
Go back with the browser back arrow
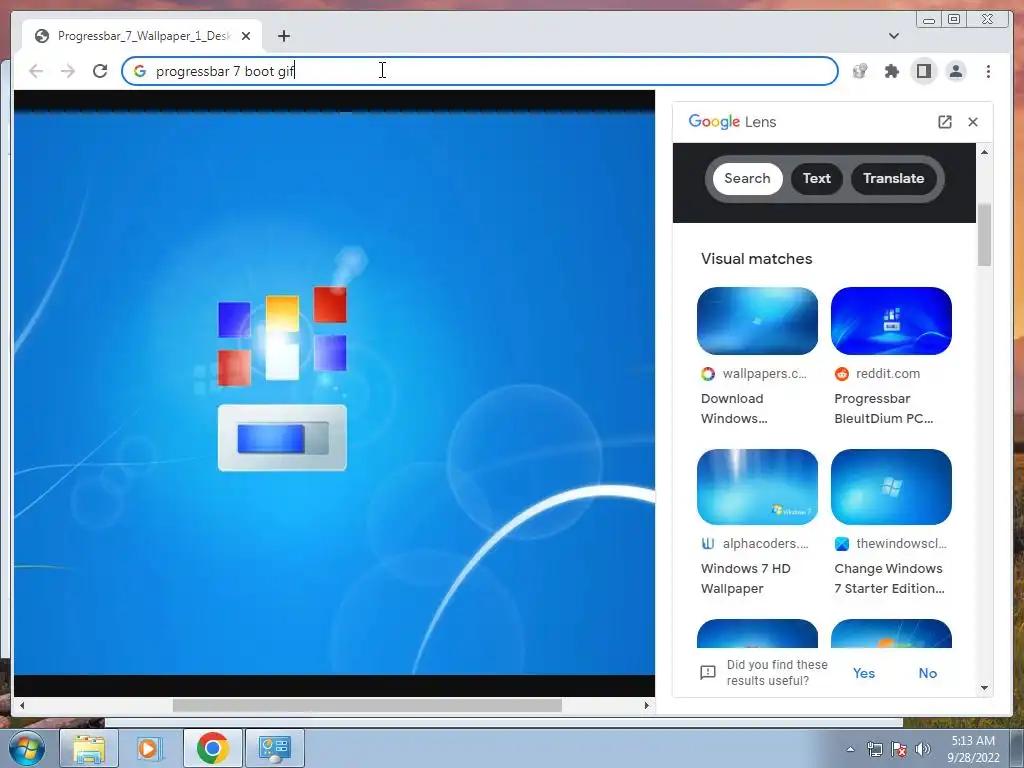click(x=36, y=71)
